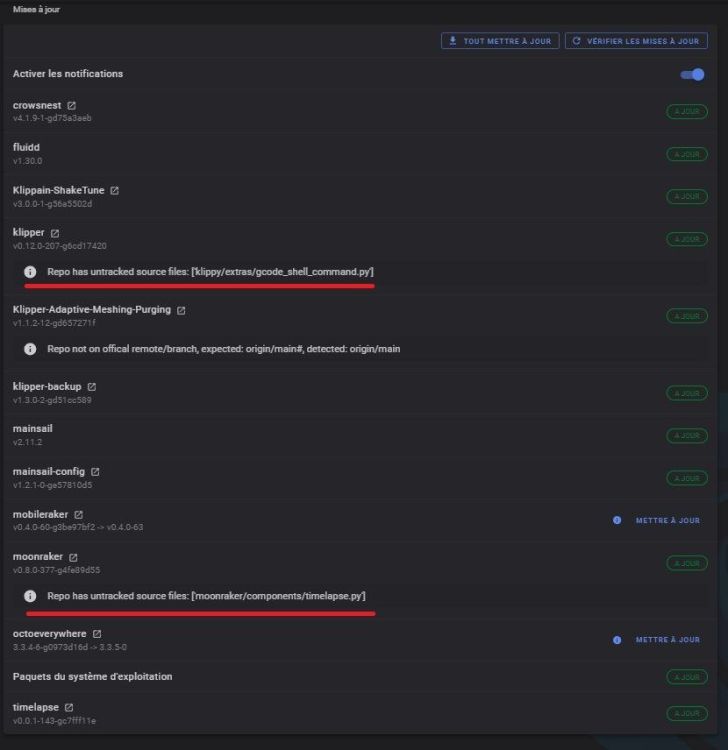Click the klipper untracked files warning icon
728x750 pixels.
pyautogui.click(x=30, y=271)
